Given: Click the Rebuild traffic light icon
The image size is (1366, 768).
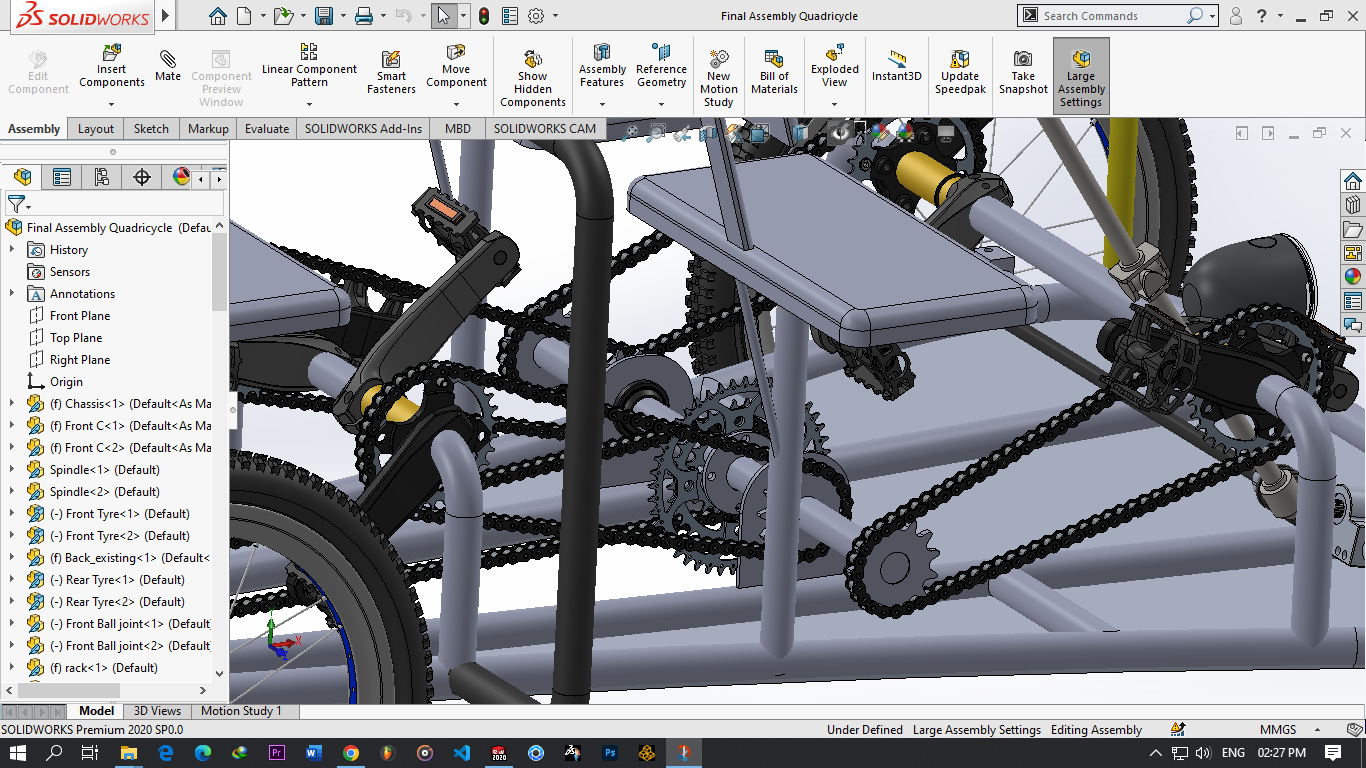Looking at the screenshot, I should point(484,16).
